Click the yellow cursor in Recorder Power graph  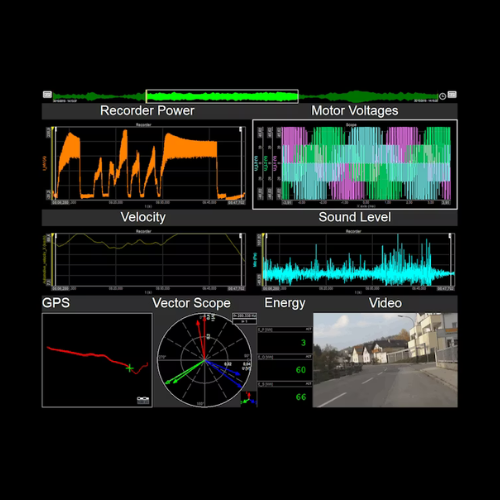coord(53,163)
